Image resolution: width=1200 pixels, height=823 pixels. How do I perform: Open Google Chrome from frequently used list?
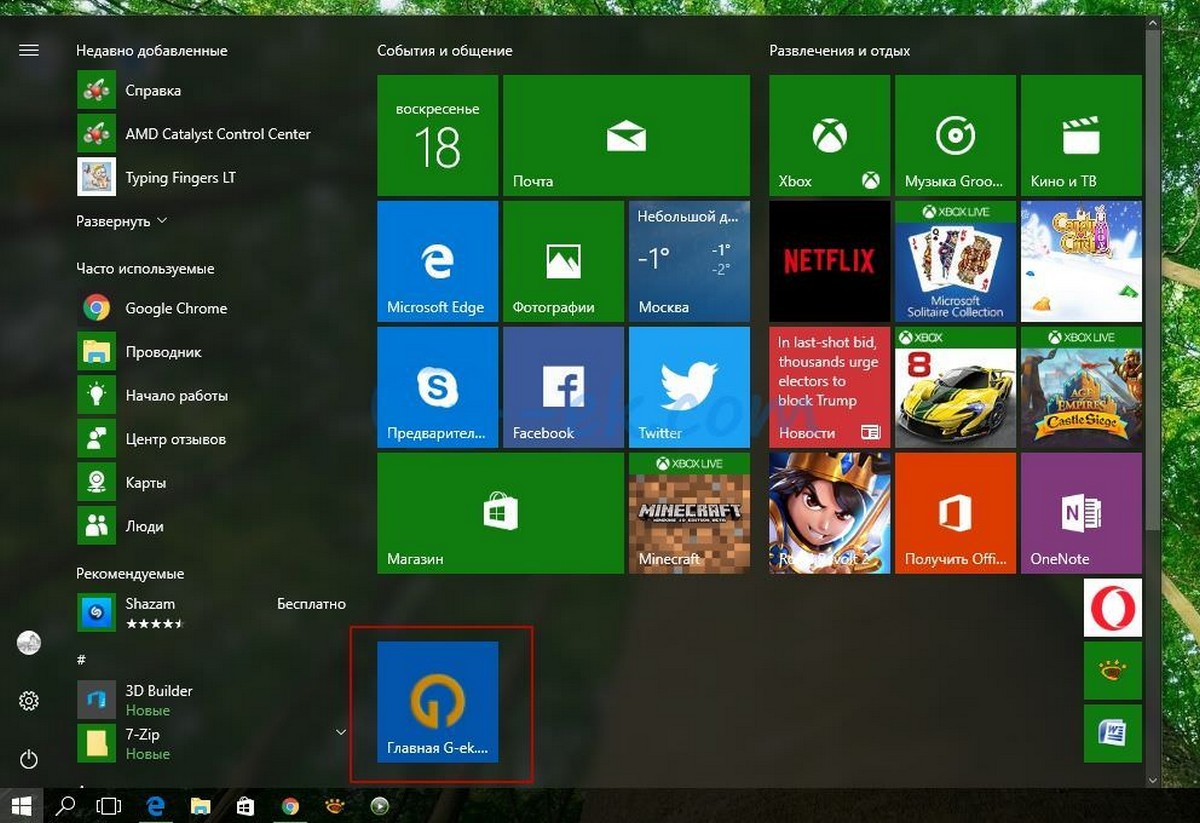coord(176,308)
